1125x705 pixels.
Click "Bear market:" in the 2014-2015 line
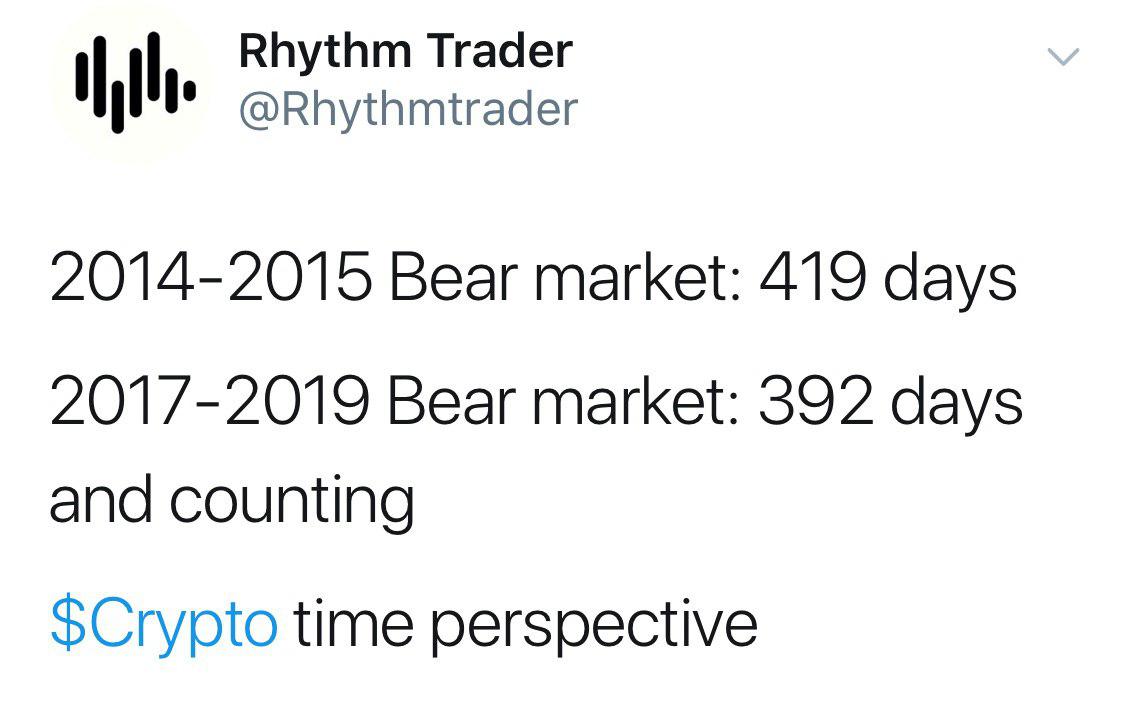[563, 281]
